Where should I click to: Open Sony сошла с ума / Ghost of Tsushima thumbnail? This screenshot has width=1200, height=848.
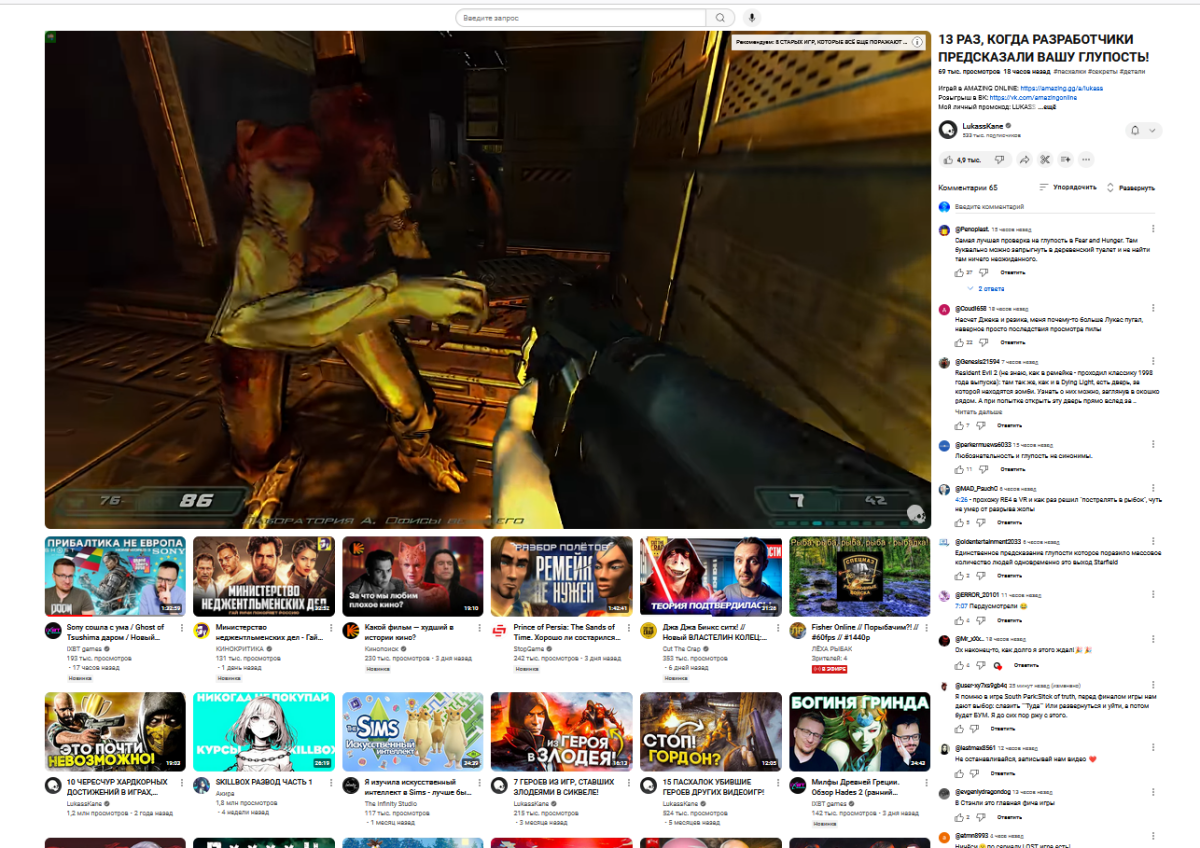(115, 576)
